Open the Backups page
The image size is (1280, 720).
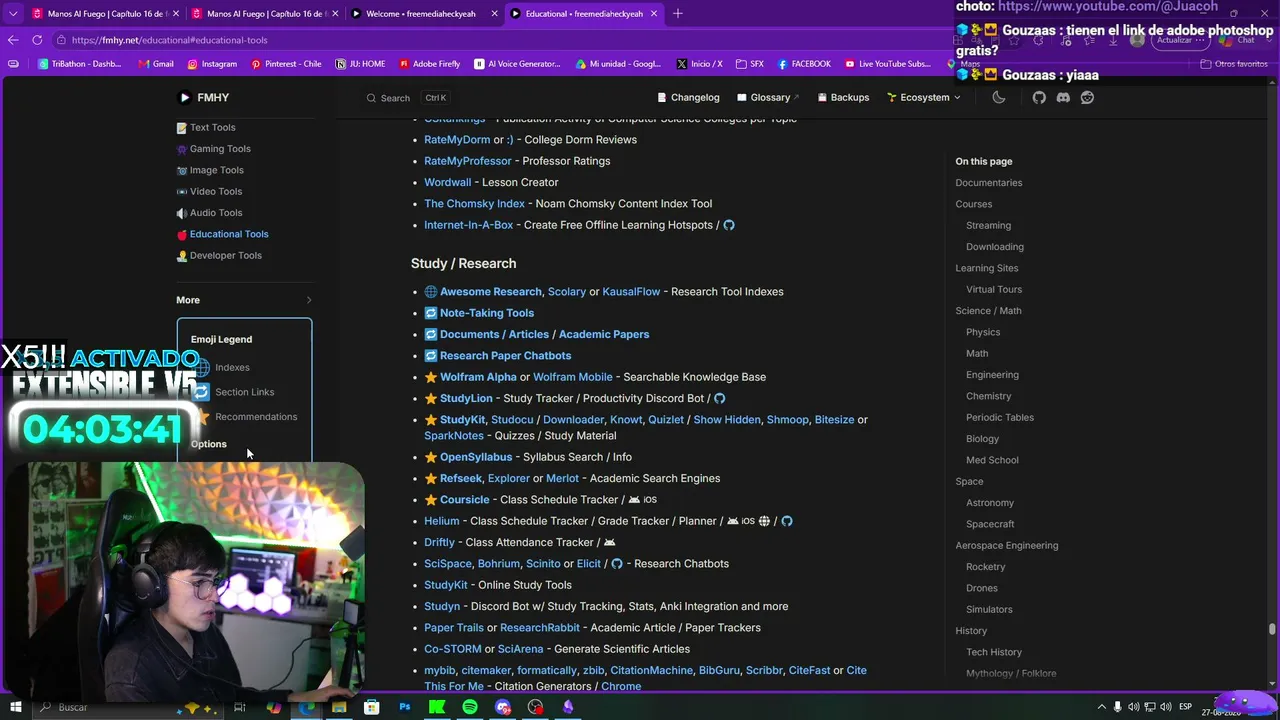[843, 97]
